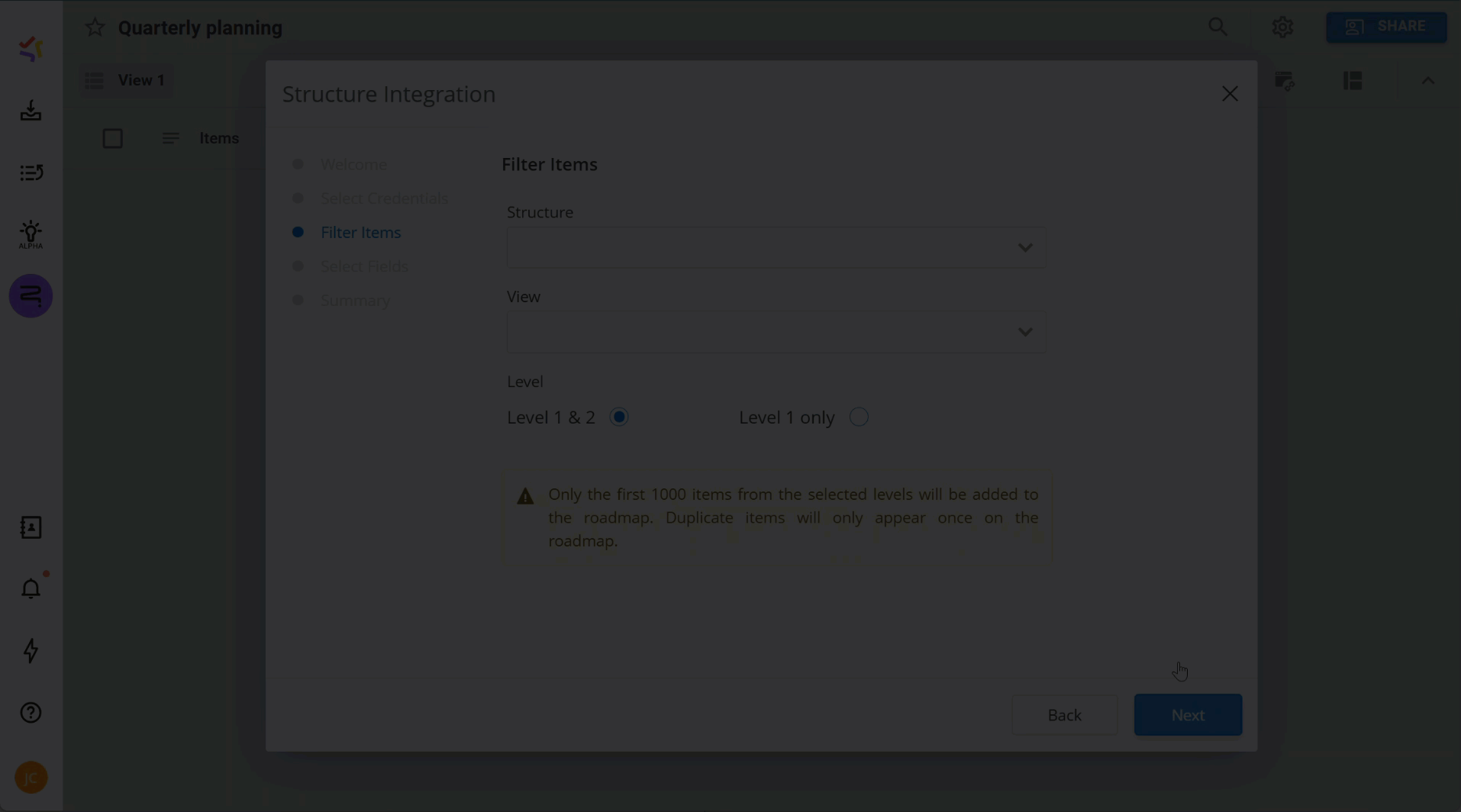
Task: Open the settings gear icon
Action: point(1282,27)
